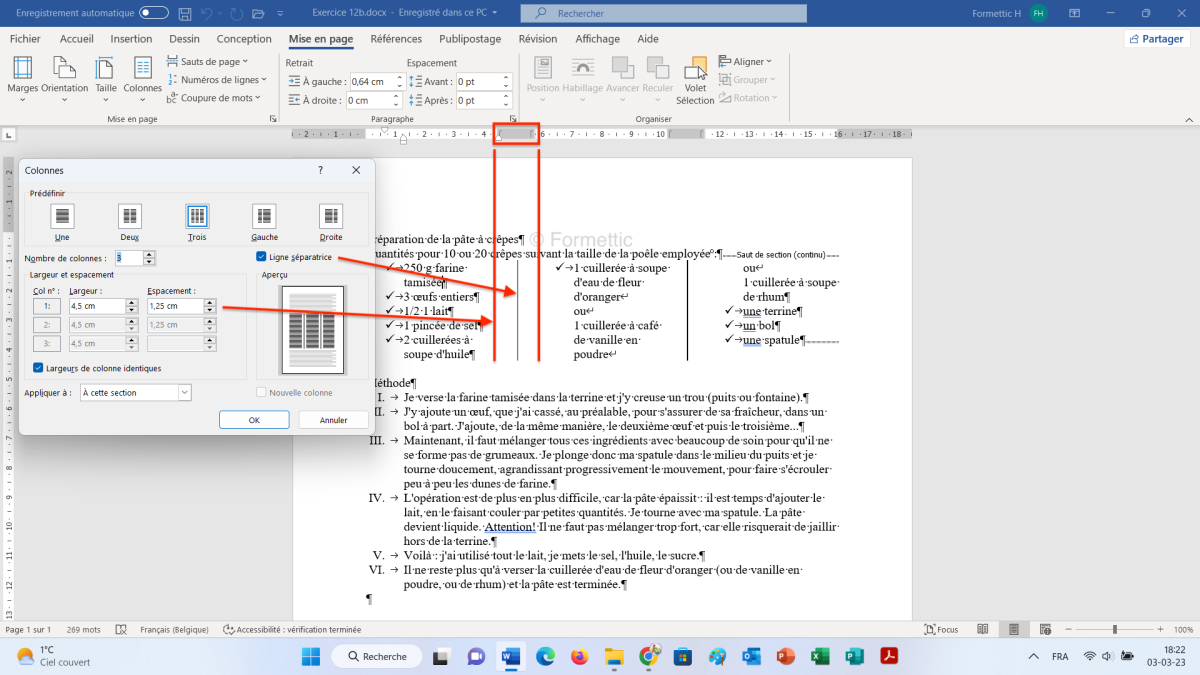Click the Orientation icon in ribbon
This screenshot has height=675, width=1200.
pyautogui.click(x=65, y=75)
